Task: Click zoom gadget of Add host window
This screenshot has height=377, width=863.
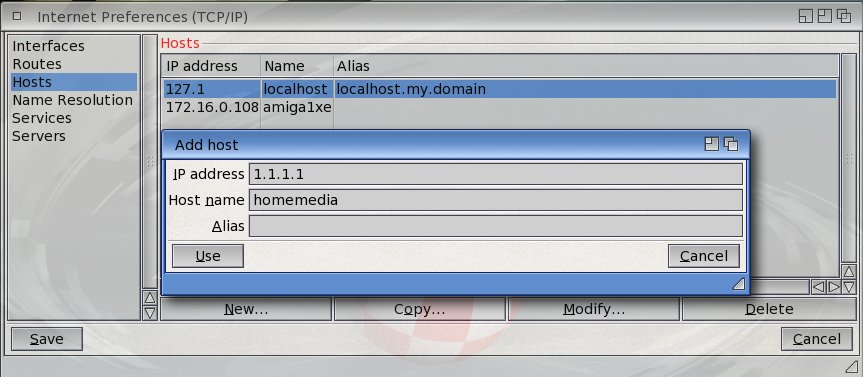Action: 712,144
